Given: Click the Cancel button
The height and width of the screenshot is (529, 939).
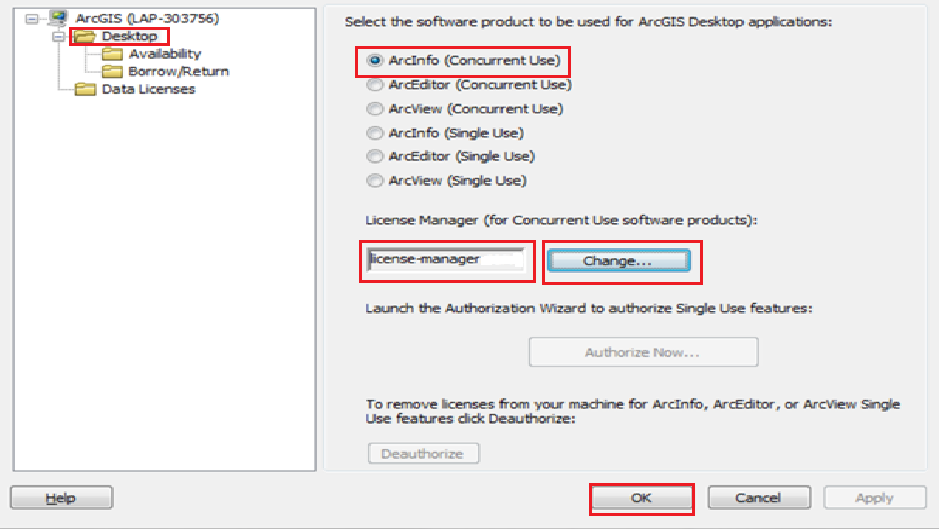Looking at the screenshot, I should [x=758, y=498].
